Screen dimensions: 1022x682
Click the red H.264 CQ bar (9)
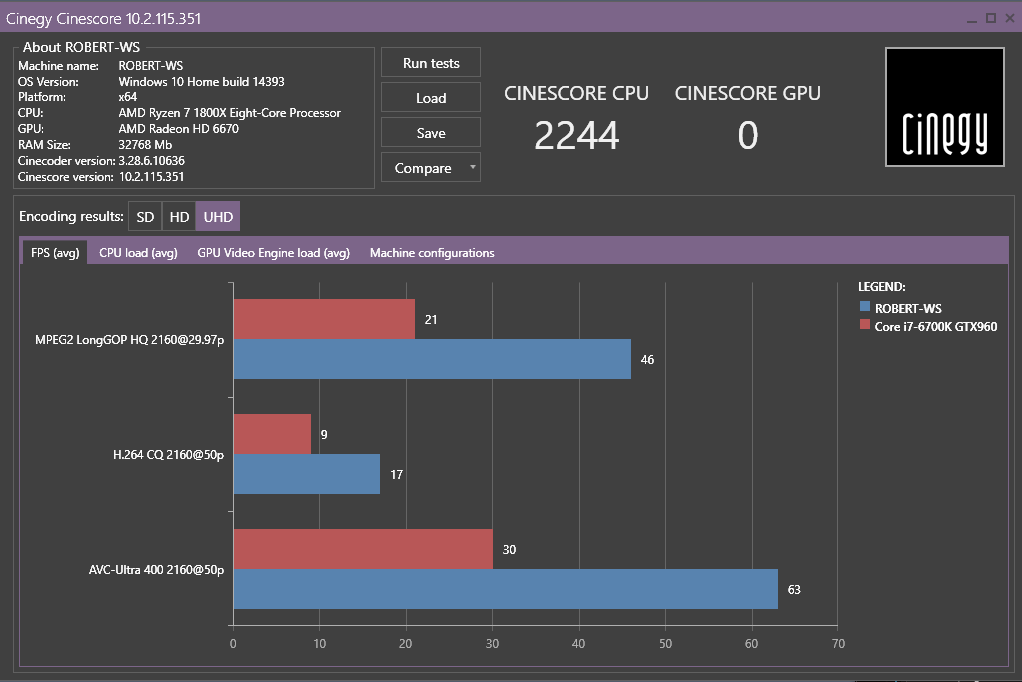pyautogui.click(x=272, y=434)
